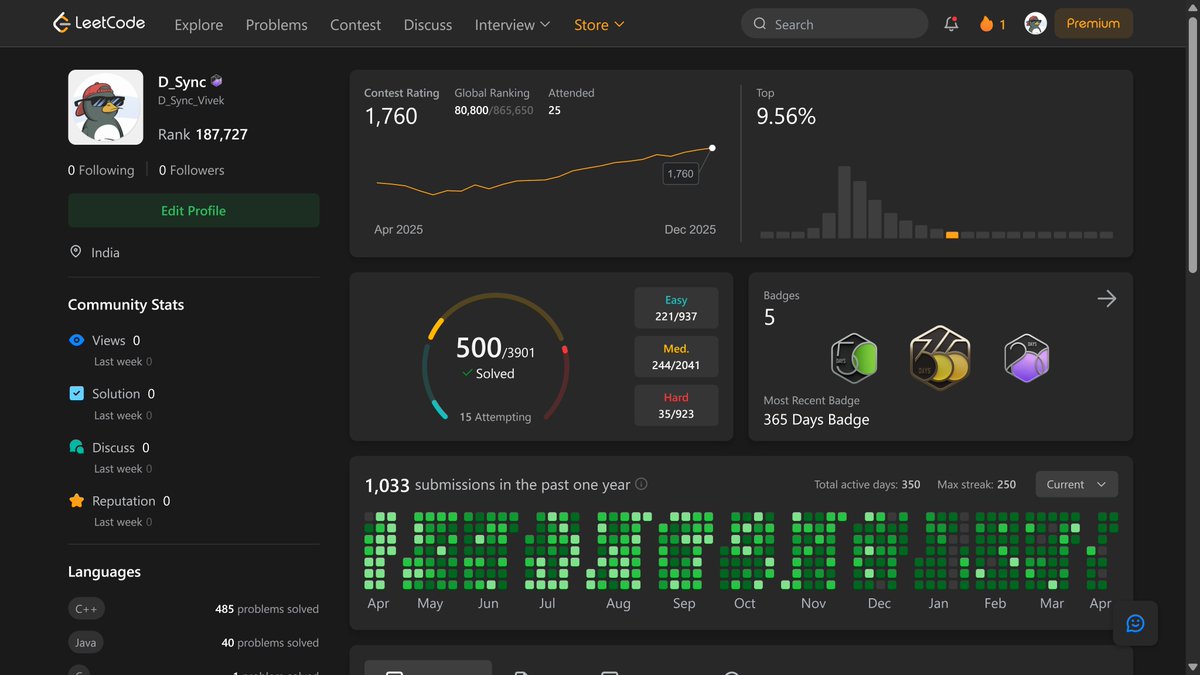This screenshot has width=1200, height=675.
Task: Click inside the Search field
Action: [x=835, y=22]
